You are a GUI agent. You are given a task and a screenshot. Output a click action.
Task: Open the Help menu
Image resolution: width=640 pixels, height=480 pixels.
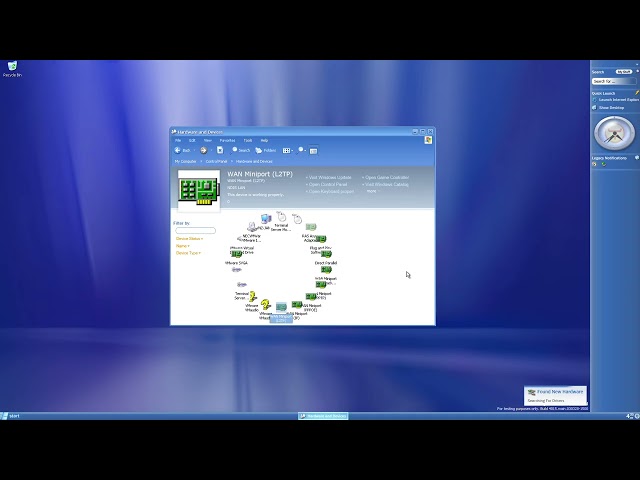(264, 140)
